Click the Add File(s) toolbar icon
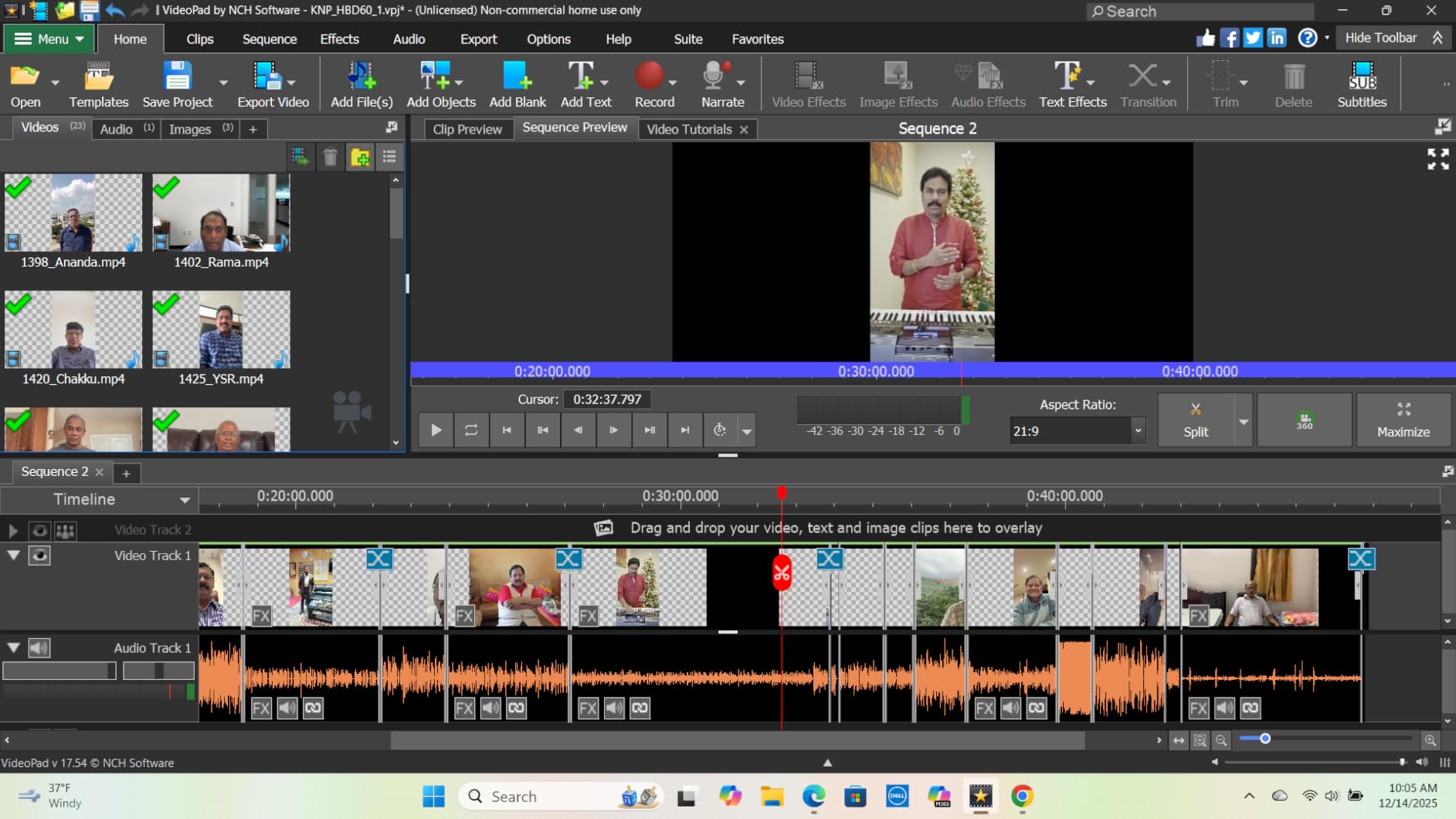Viewport: 1456px width, 819px height. click(361, 84)
